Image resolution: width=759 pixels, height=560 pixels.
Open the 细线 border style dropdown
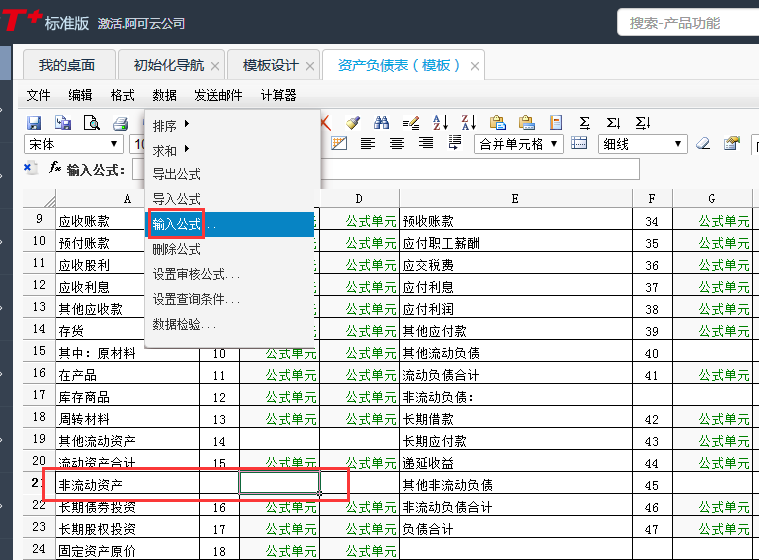click(x=679, y=144)
